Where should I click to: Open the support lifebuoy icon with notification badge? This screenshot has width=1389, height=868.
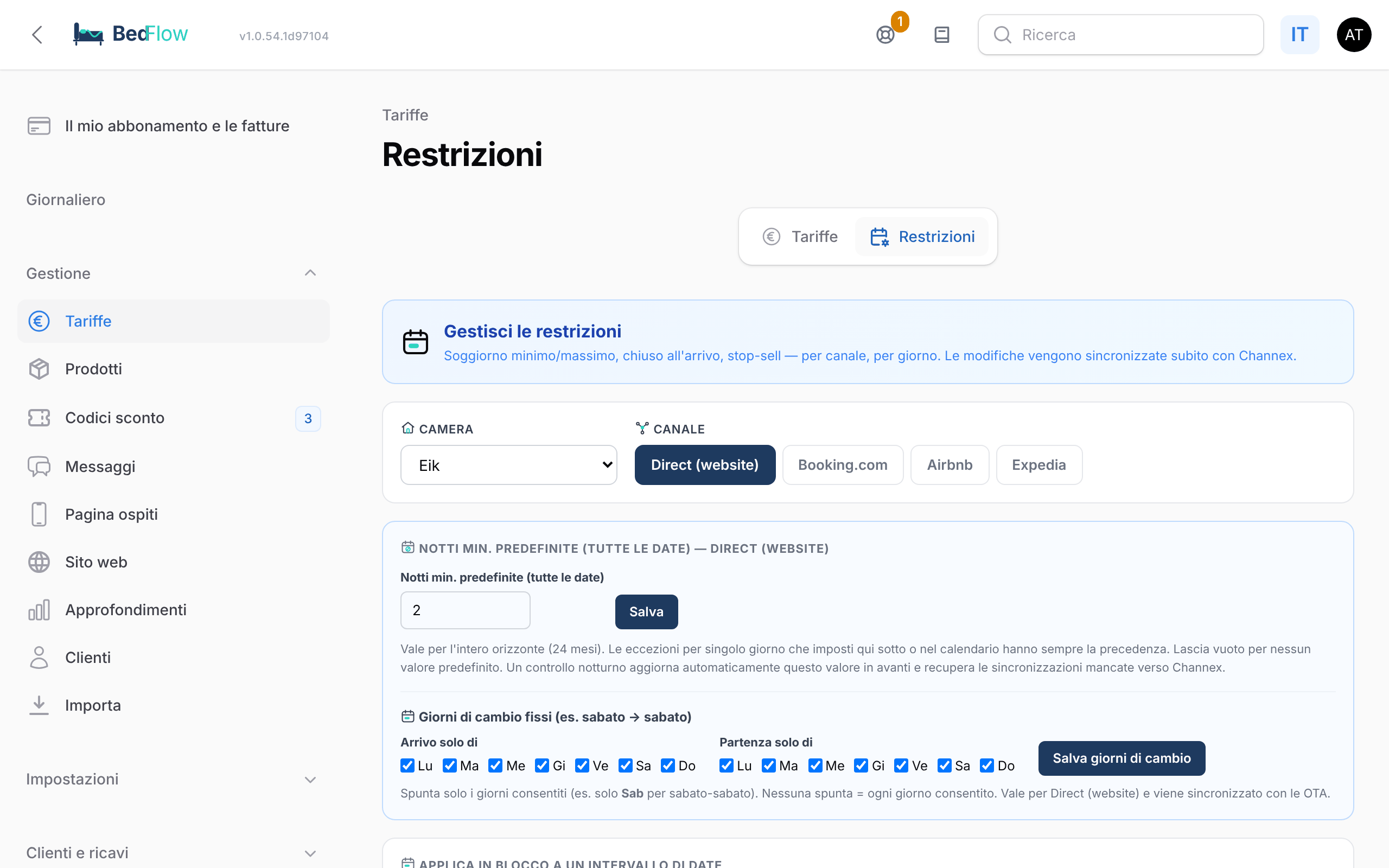[885, 35]
